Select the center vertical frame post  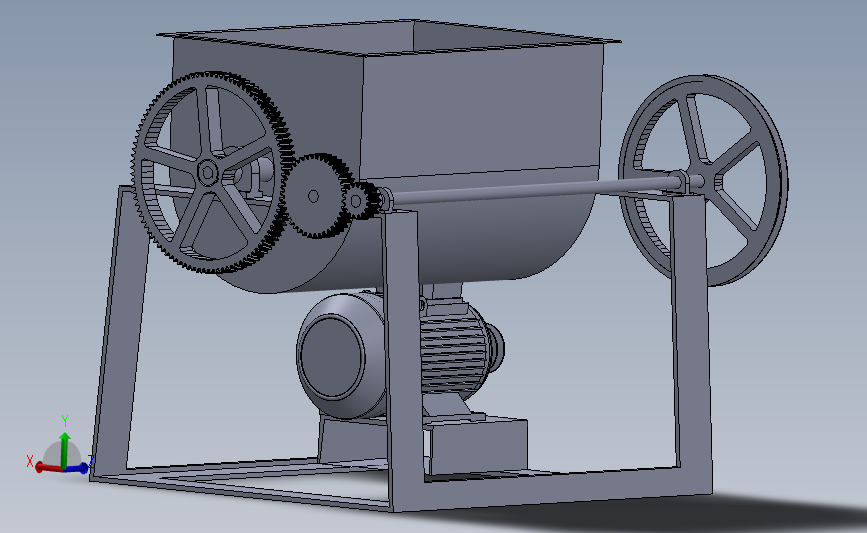pyautogui.click(x=404, y=359)
